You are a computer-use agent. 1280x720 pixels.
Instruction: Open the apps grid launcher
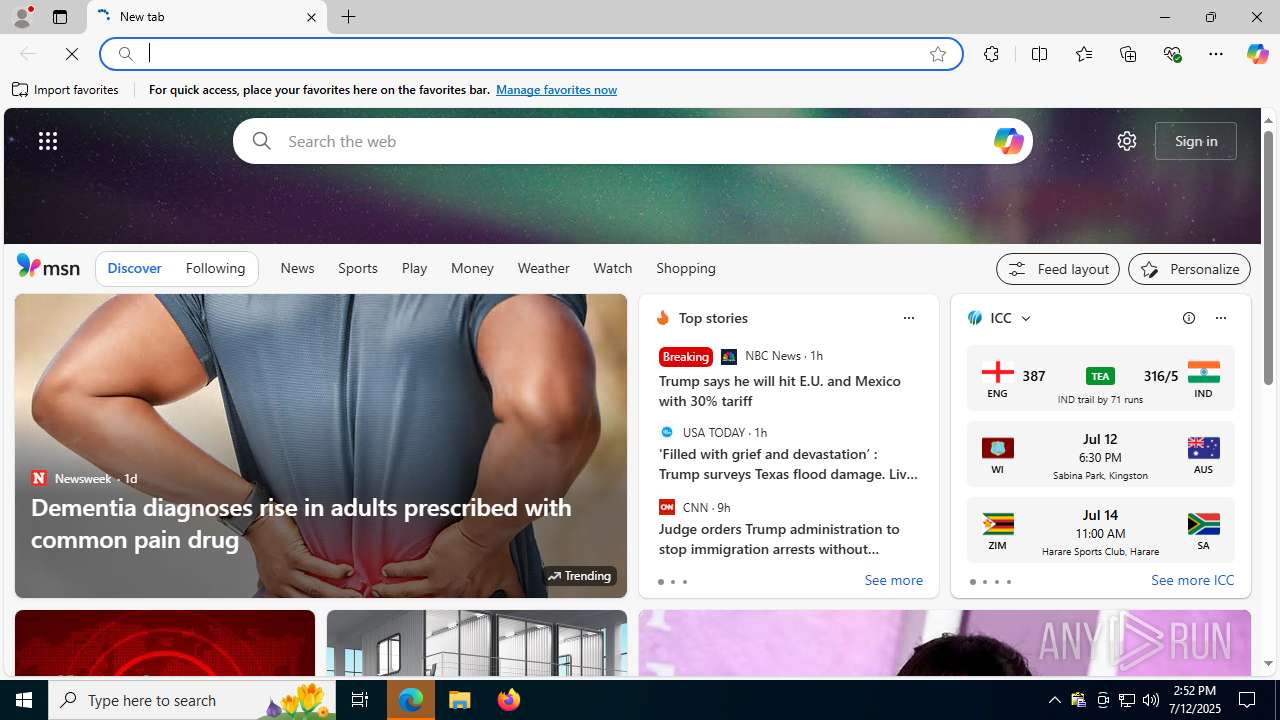pos(47,141)
